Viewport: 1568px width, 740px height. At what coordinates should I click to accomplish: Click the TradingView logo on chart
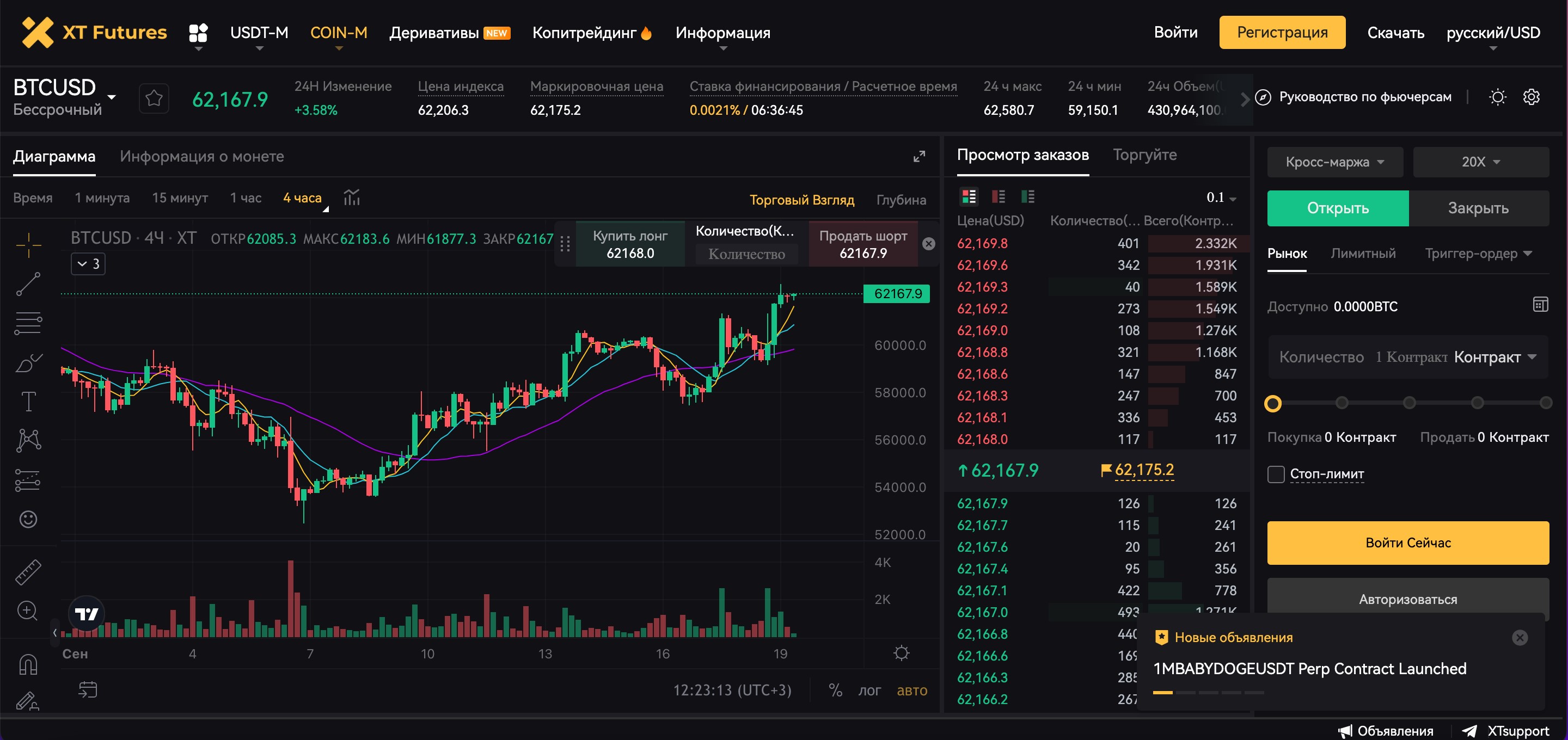tap(87, 614)
